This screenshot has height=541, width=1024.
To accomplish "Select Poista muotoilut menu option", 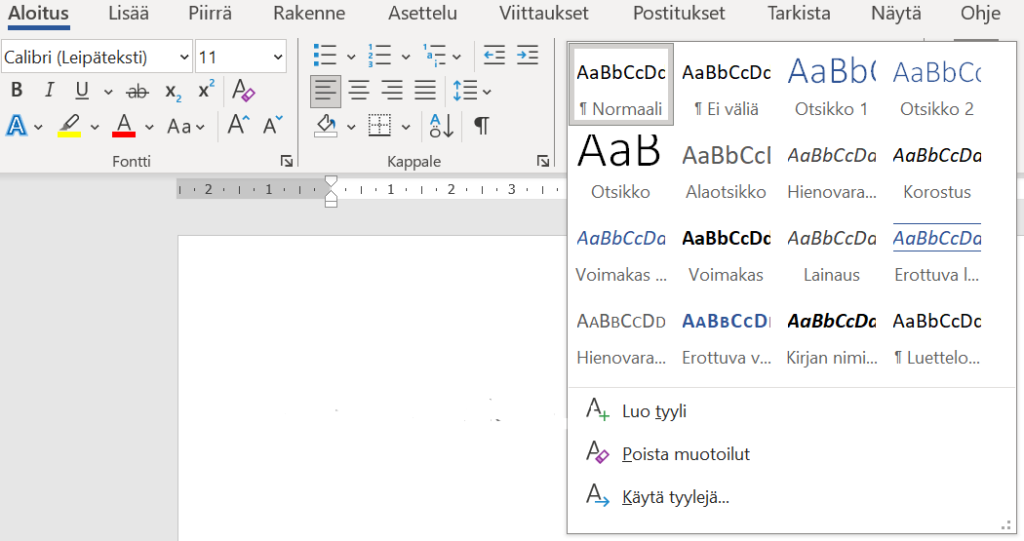I will (685, 454).
